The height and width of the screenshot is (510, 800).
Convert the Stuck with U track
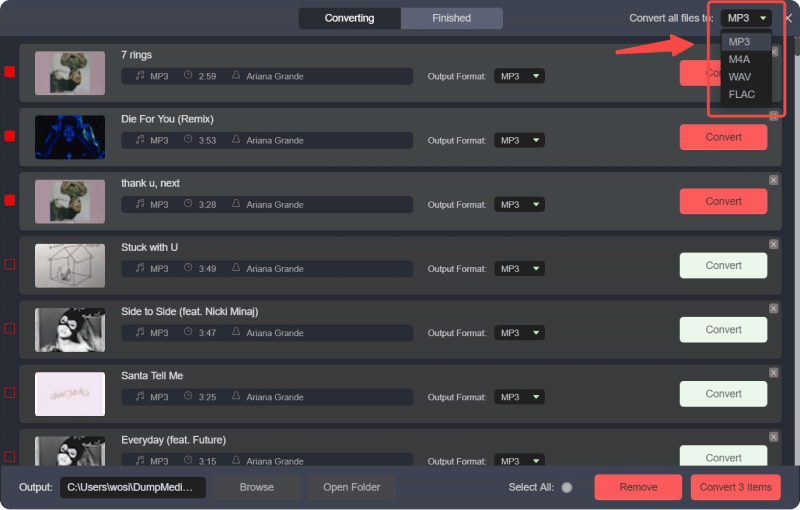(723, 266)
